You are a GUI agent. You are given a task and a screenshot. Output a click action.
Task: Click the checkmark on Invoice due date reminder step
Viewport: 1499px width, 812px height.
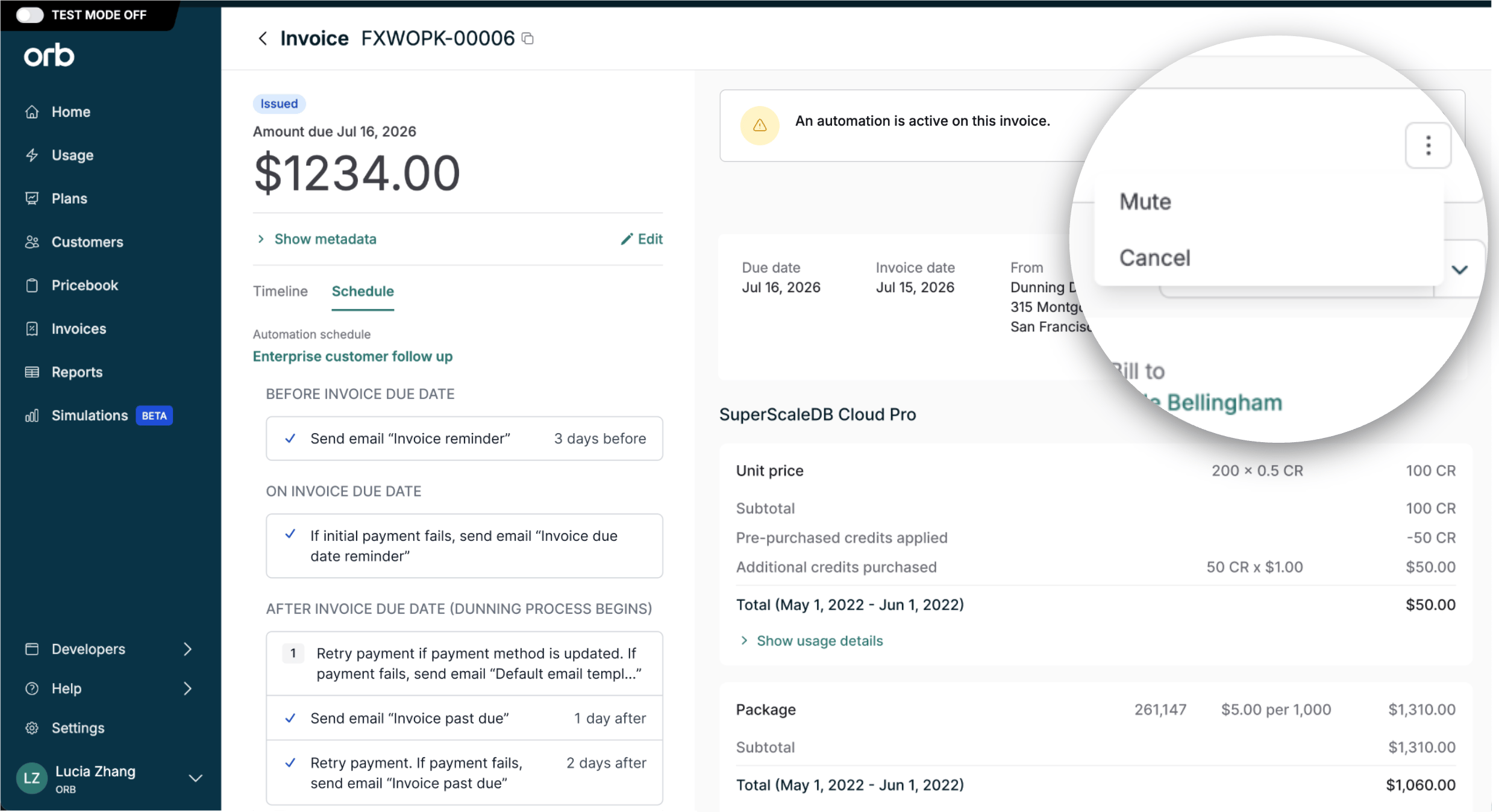(290, 534)
